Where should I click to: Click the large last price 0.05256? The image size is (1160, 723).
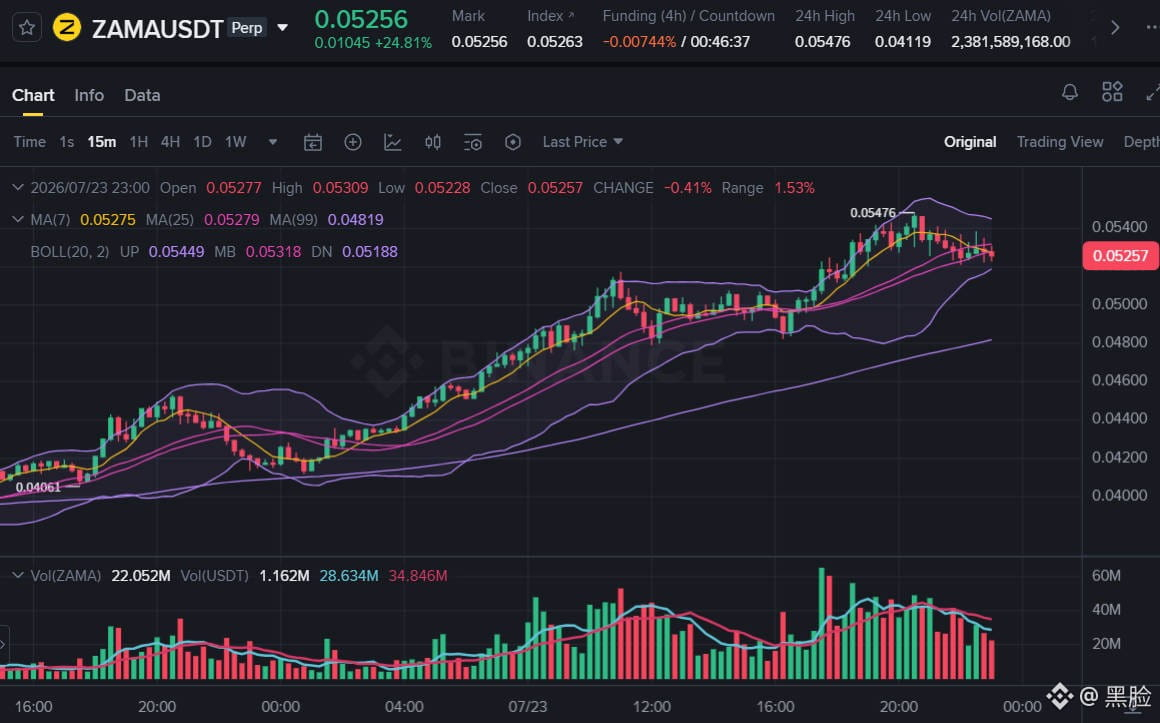(x=361, y=19)
